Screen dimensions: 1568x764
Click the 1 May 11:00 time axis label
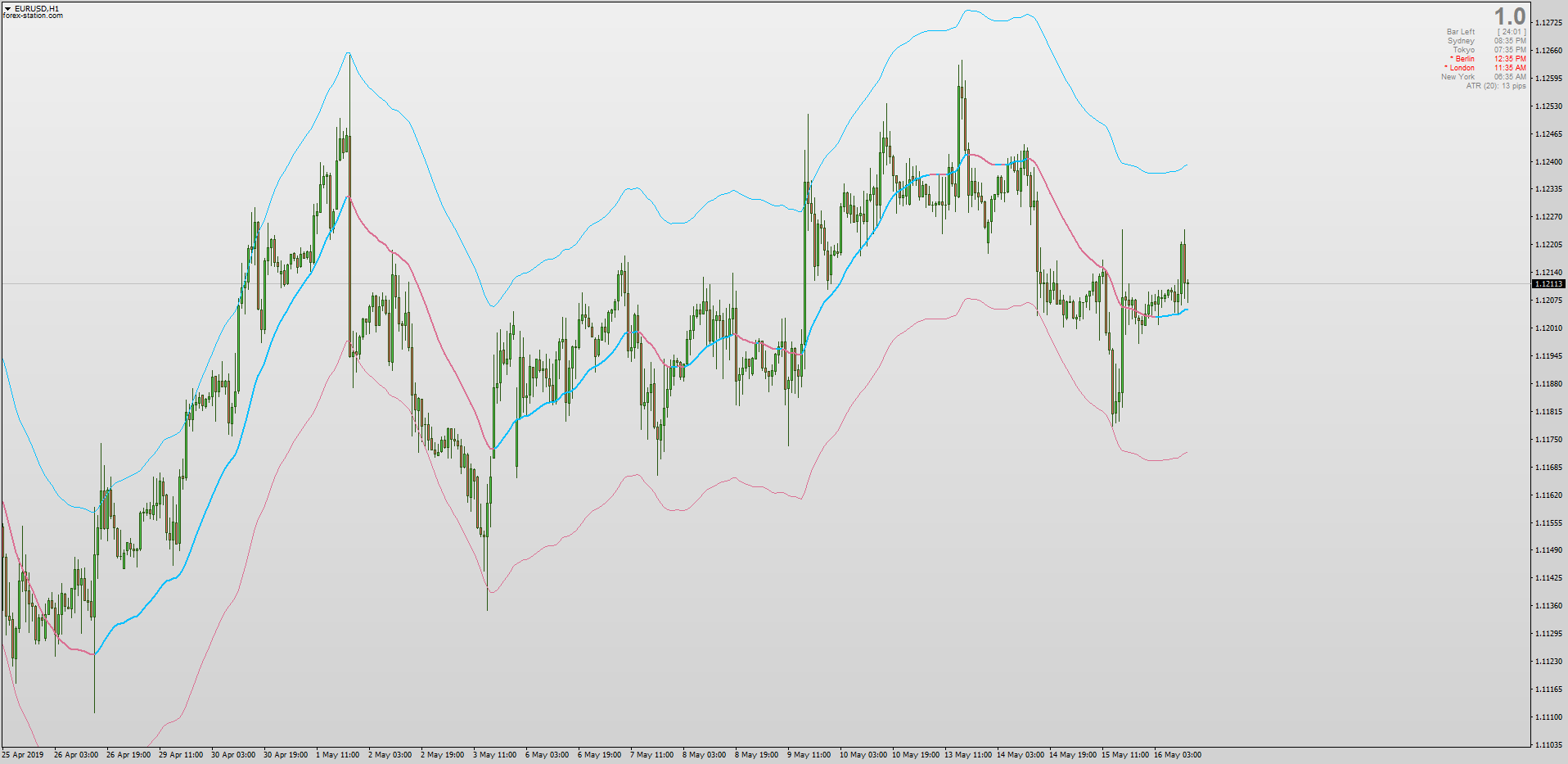[x=338, y=755]
